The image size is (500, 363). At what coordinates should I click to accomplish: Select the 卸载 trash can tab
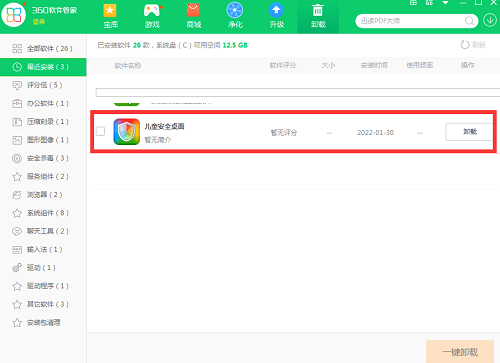tap(318, 16)
